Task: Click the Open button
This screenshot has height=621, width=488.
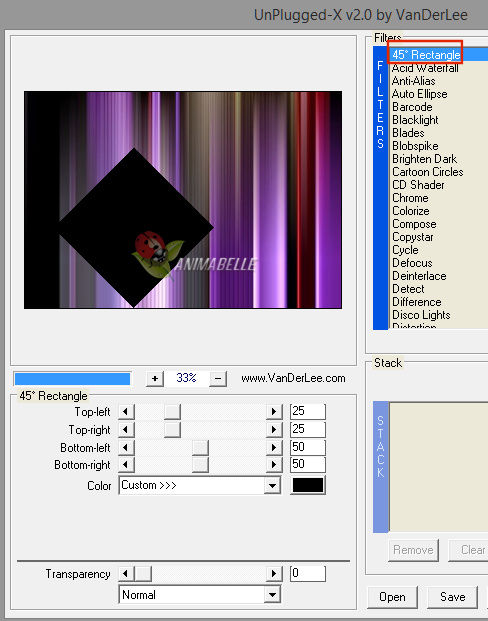Action: pyautogui.click(x=392, y=597)
